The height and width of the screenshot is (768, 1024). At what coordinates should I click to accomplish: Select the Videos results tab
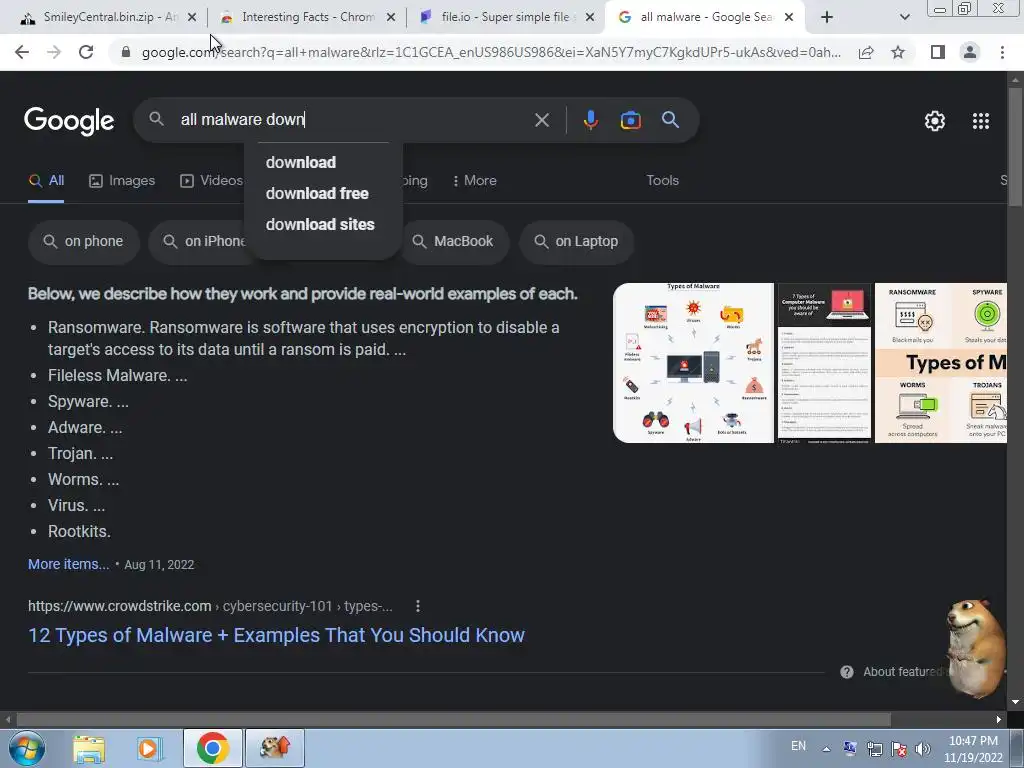coord(212,181)
